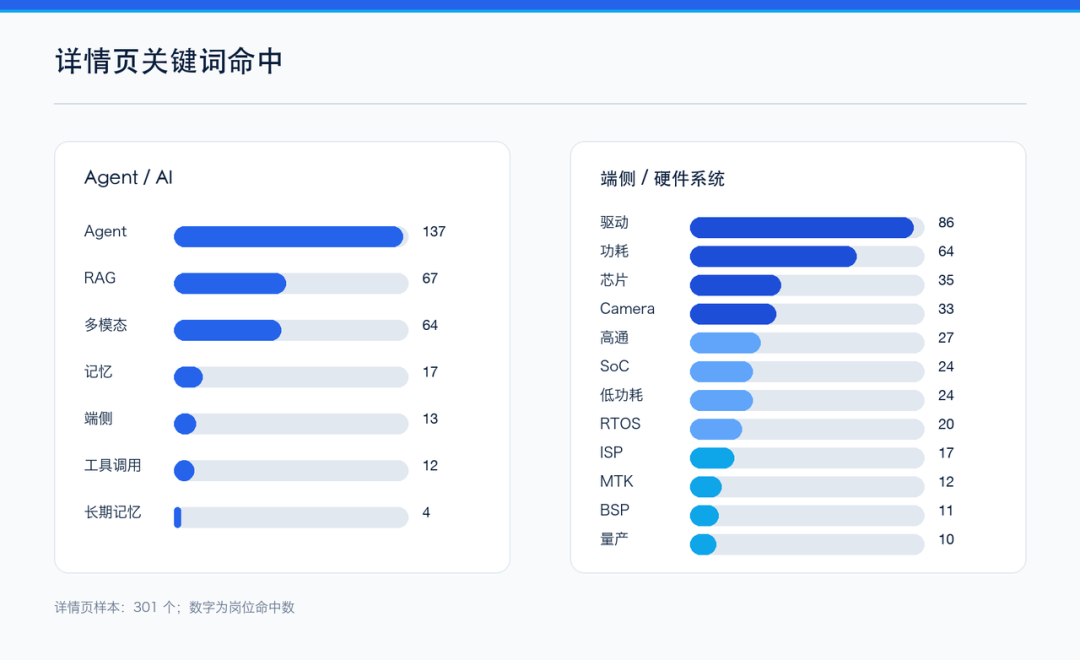Click the 端侧 / 硬件系统 card heading
The image size is (1080, 660).
pos(662,179)
